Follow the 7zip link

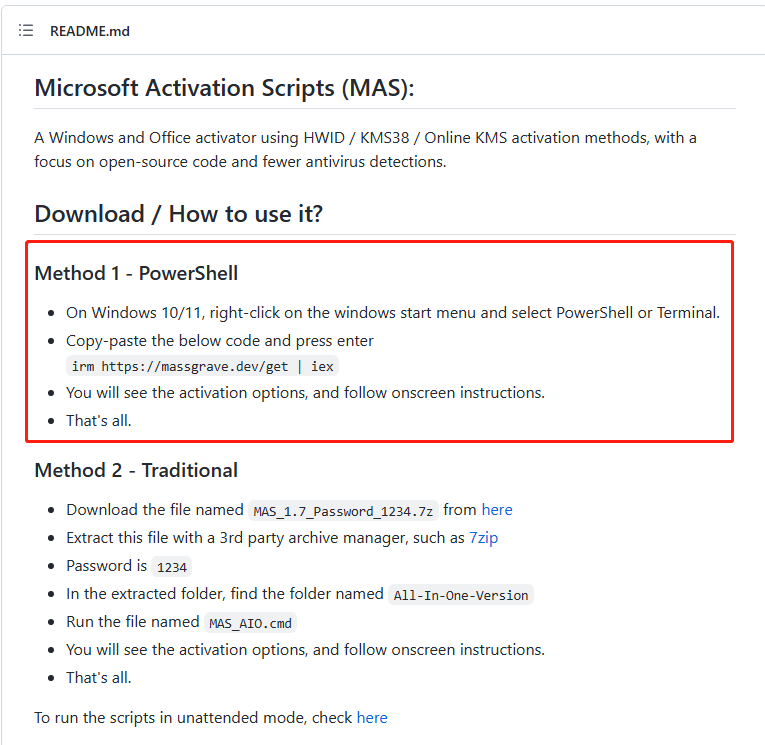(x=483, y=538)
